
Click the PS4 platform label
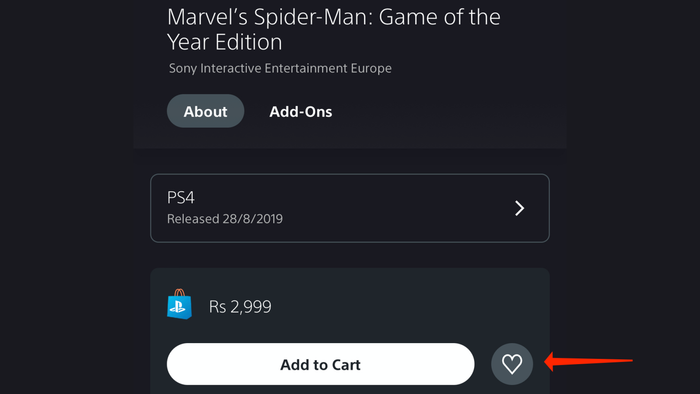181,197
